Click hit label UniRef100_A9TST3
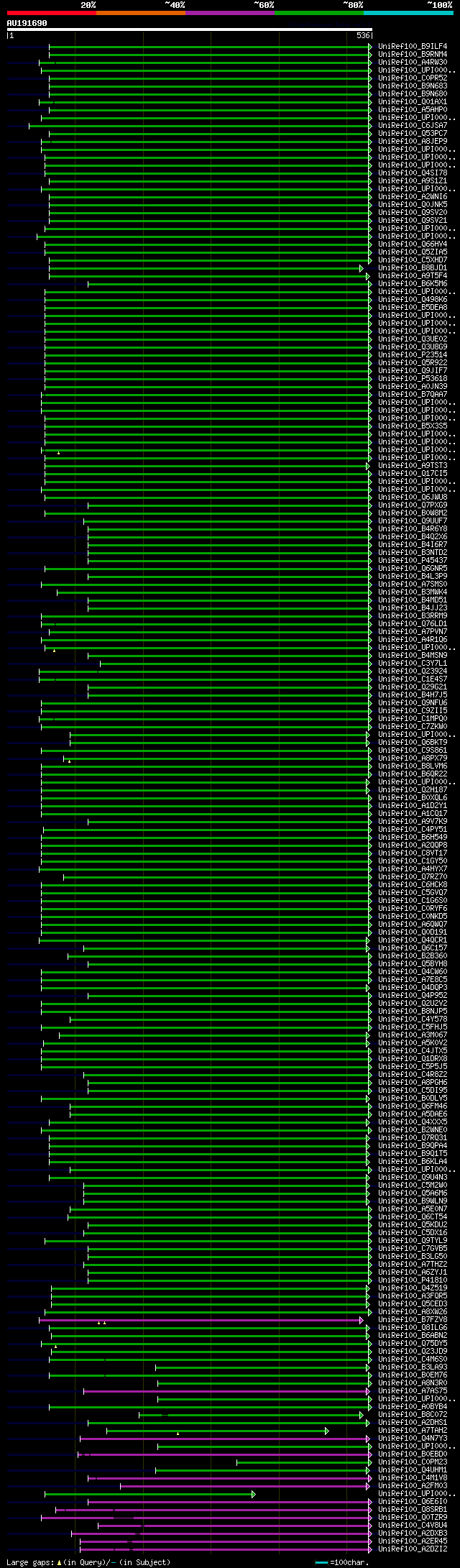Viewport: 460px width, 1568px height. pyautogui.click(x=413, y=465)
